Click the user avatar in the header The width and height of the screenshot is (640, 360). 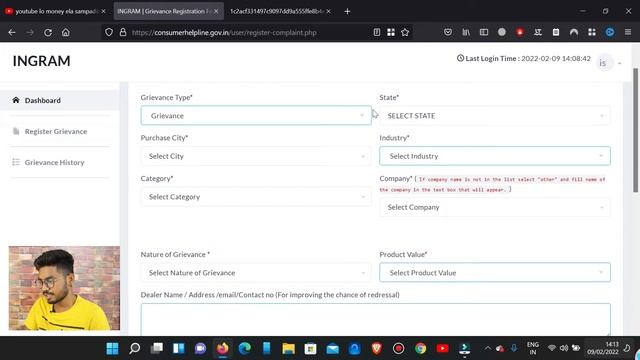tap(603, 63)
